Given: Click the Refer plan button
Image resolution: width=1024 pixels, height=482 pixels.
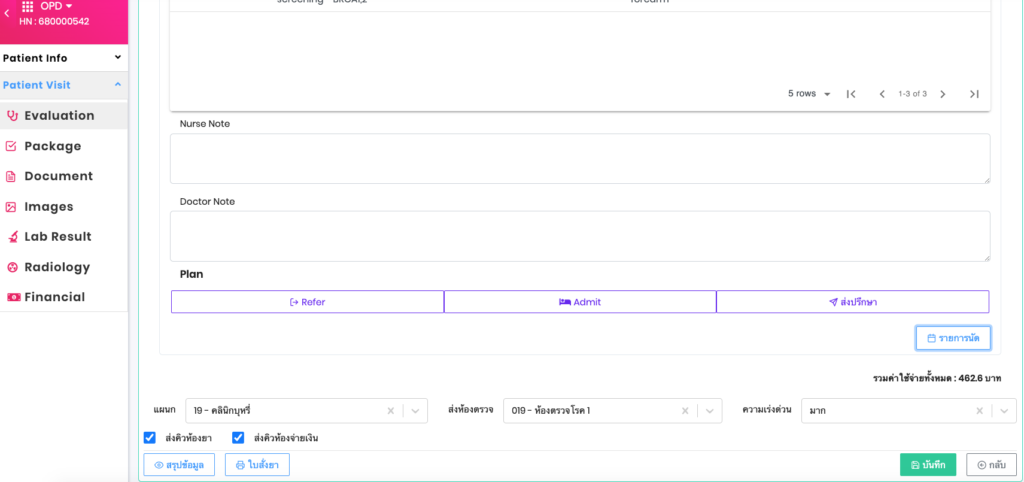Looking at the screenshot, I should pyautogui.click(x=307, y=302).
